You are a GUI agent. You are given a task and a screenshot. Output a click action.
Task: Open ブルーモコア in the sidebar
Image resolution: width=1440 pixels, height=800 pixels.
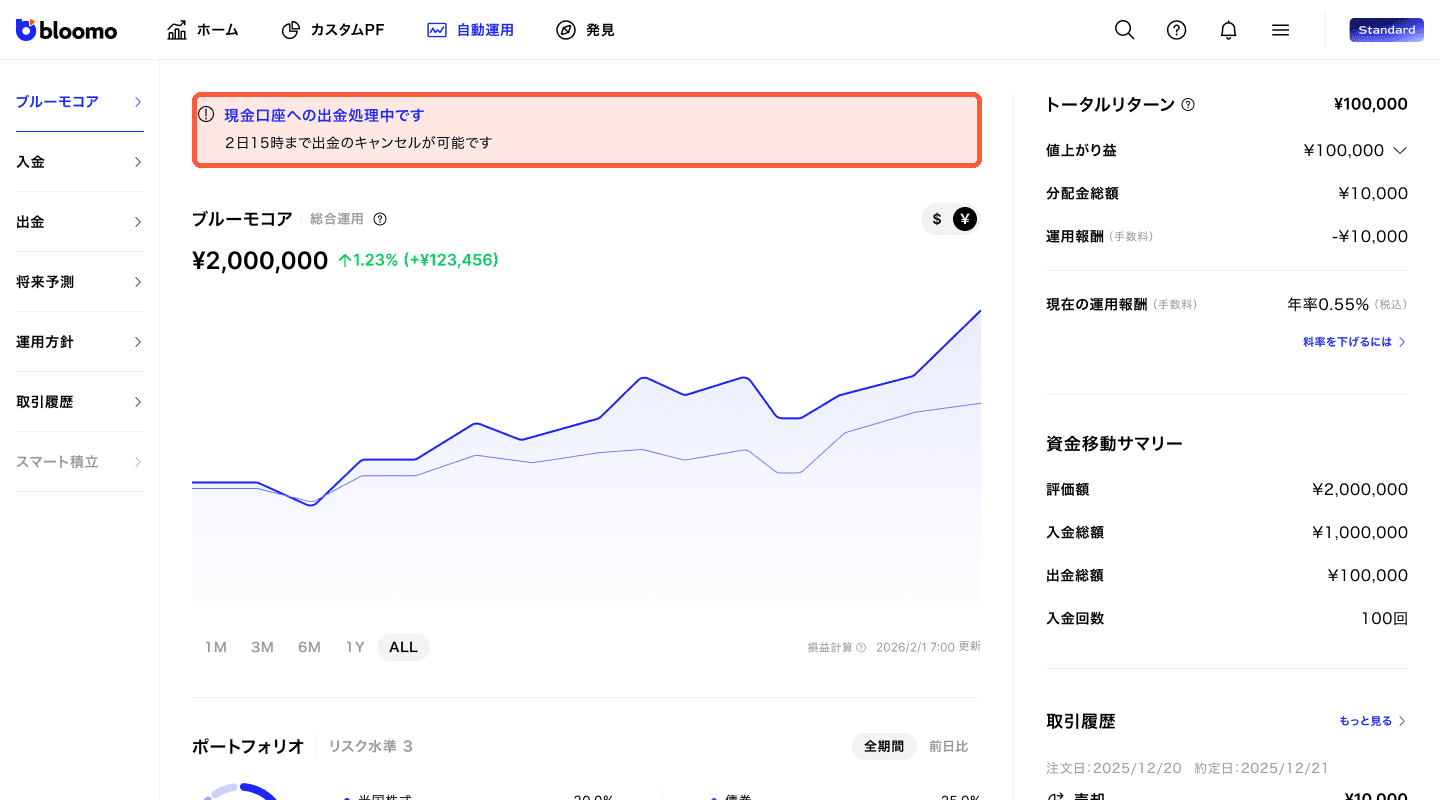80,102
